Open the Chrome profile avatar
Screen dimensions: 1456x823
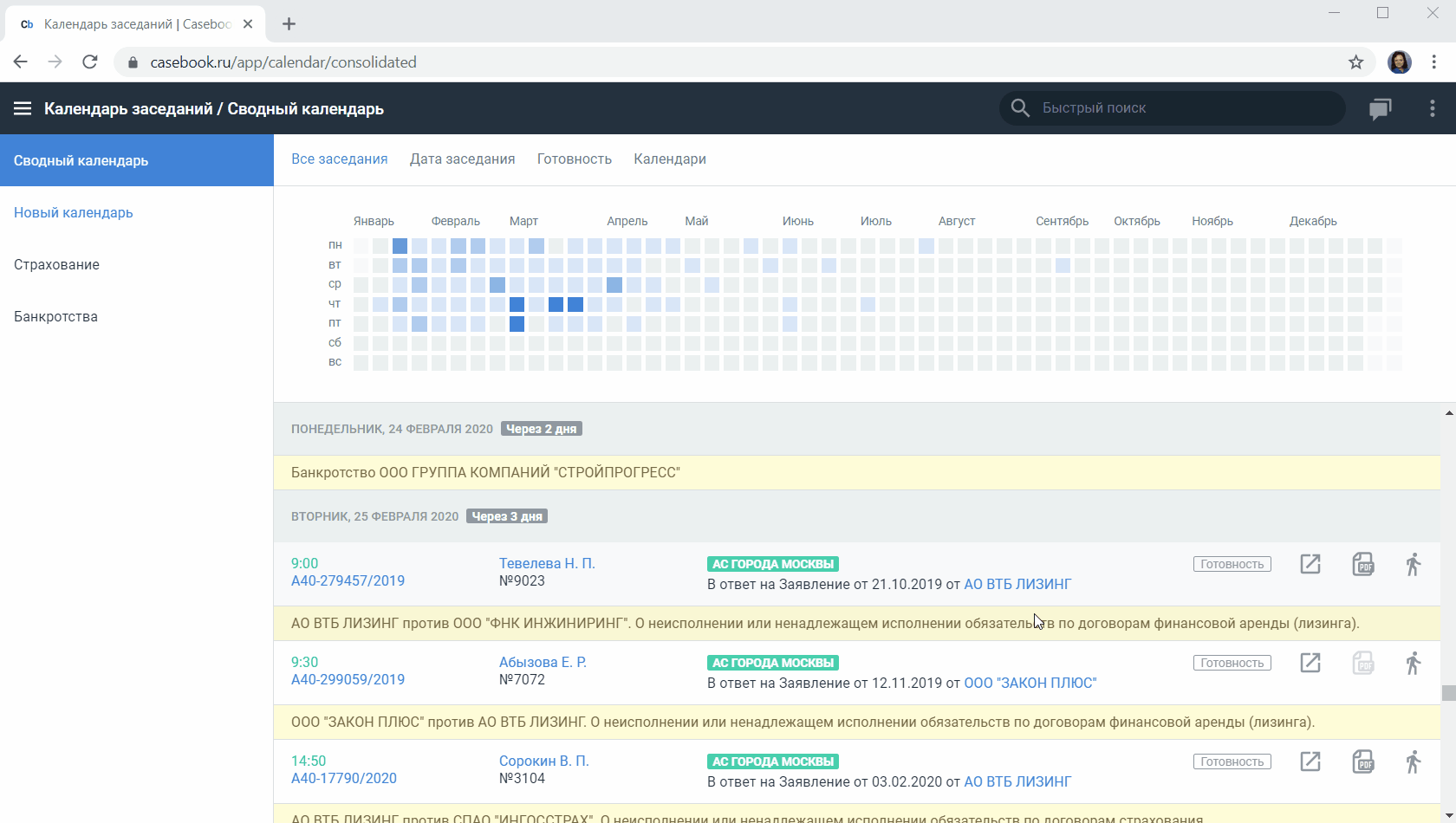coord(1400,62)
